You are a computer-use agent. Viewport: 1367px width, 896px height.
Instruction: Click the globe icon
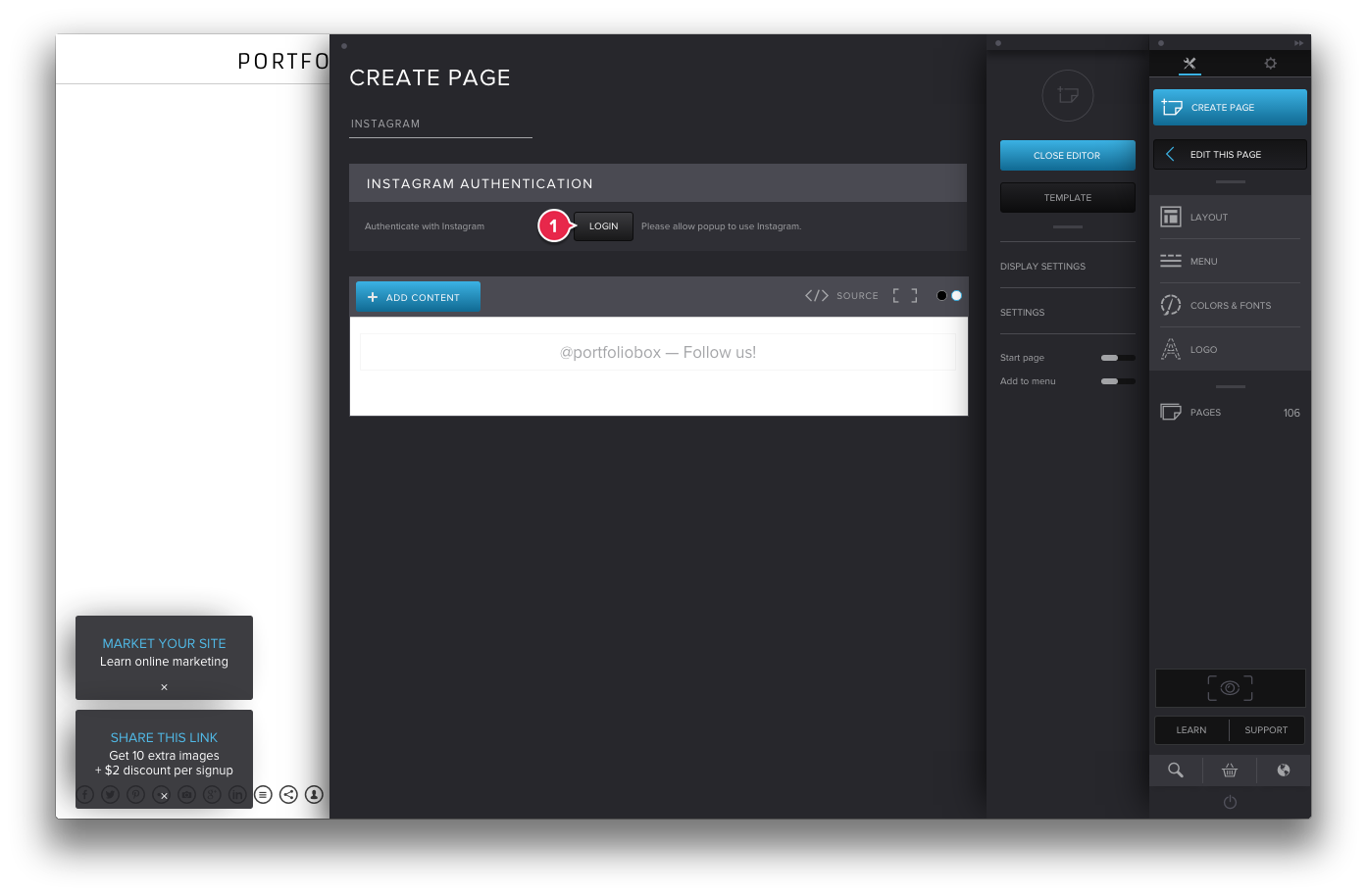[1284, 771]
